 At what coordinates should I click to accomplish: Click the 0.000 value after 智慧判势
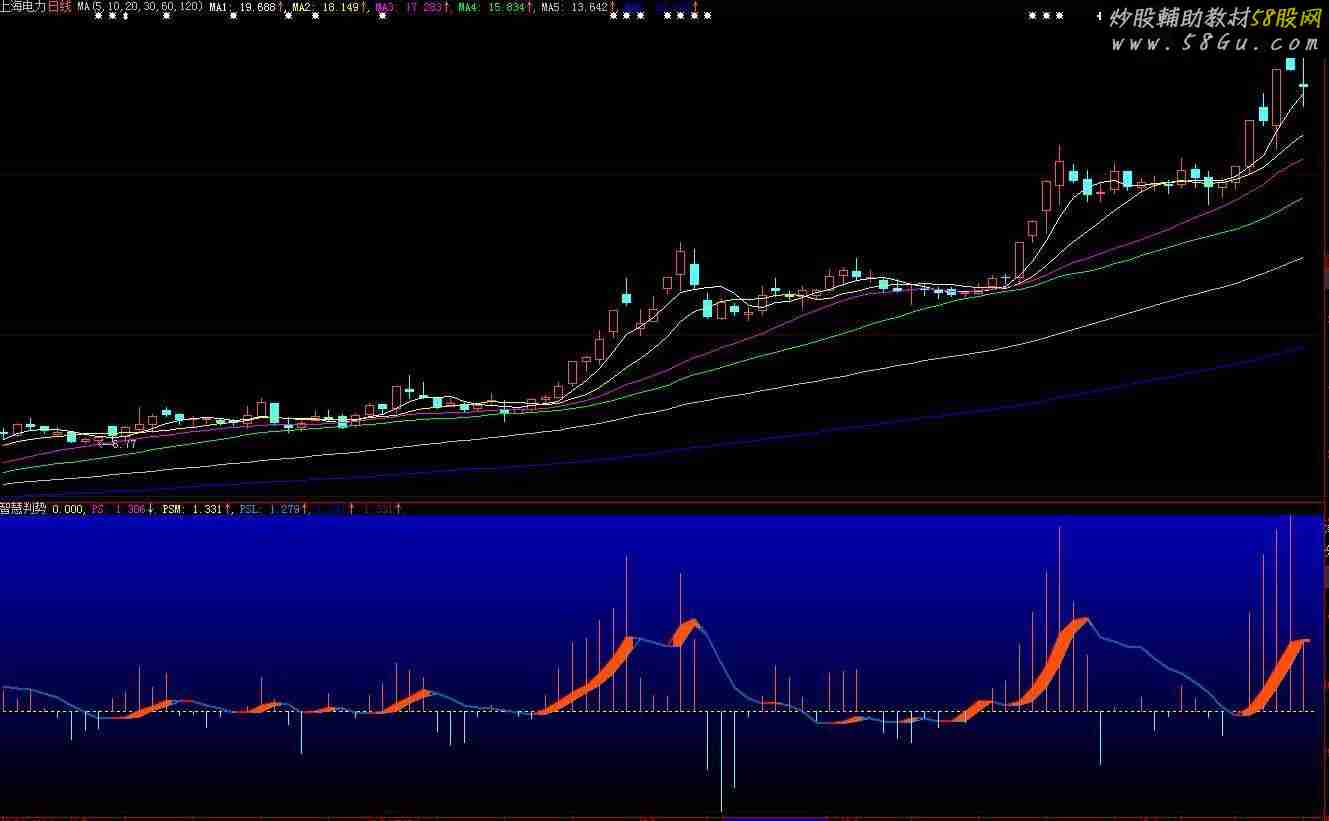(x=67, y=509)
